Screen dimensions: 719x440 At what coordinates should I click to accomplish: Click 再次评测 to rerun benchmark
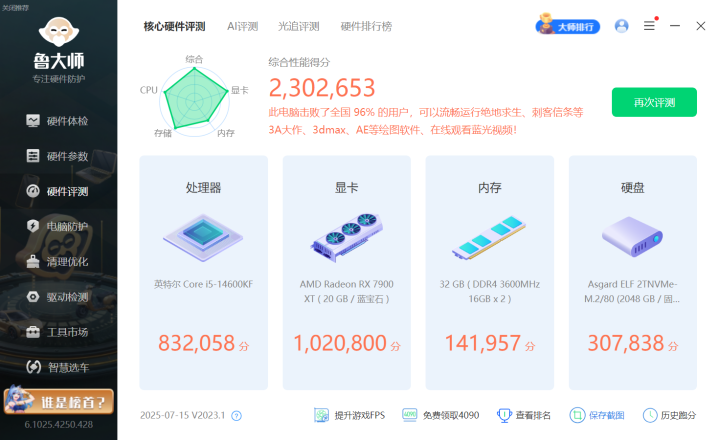654,102
